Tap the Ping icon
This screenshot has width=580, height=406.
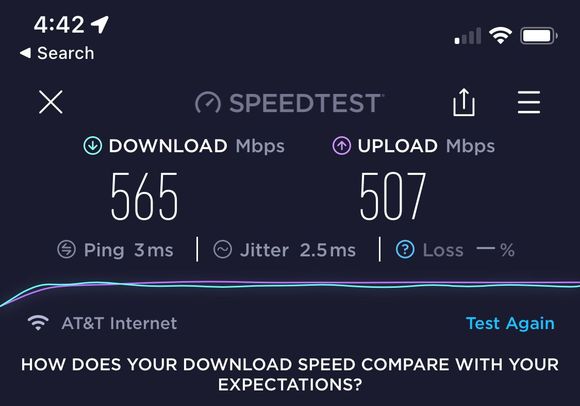(x=67, y=249)
